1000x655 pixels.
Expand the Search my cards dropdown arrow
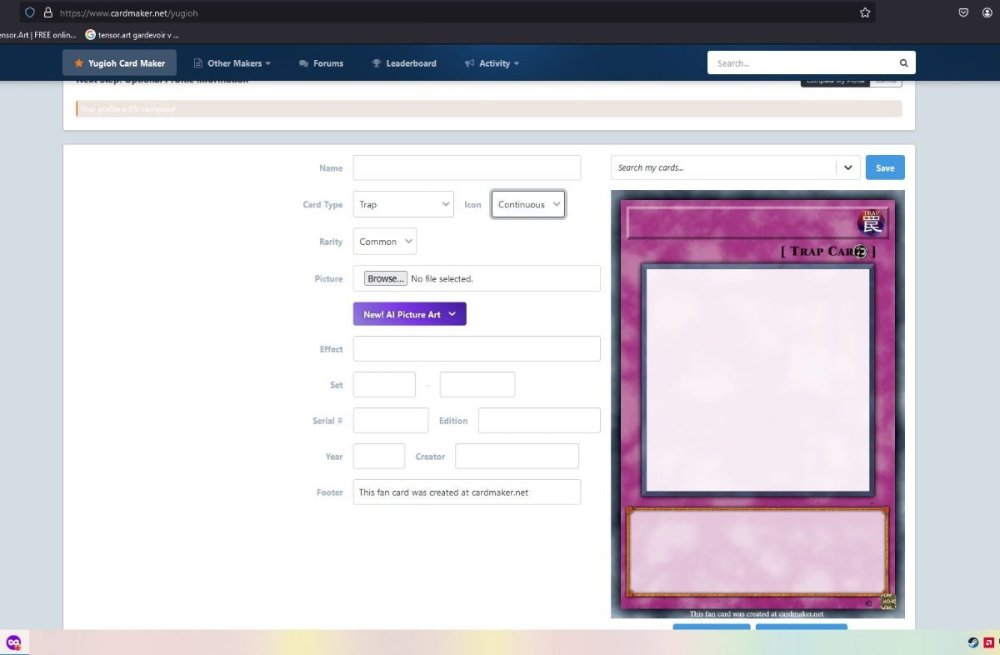point(848,168)
